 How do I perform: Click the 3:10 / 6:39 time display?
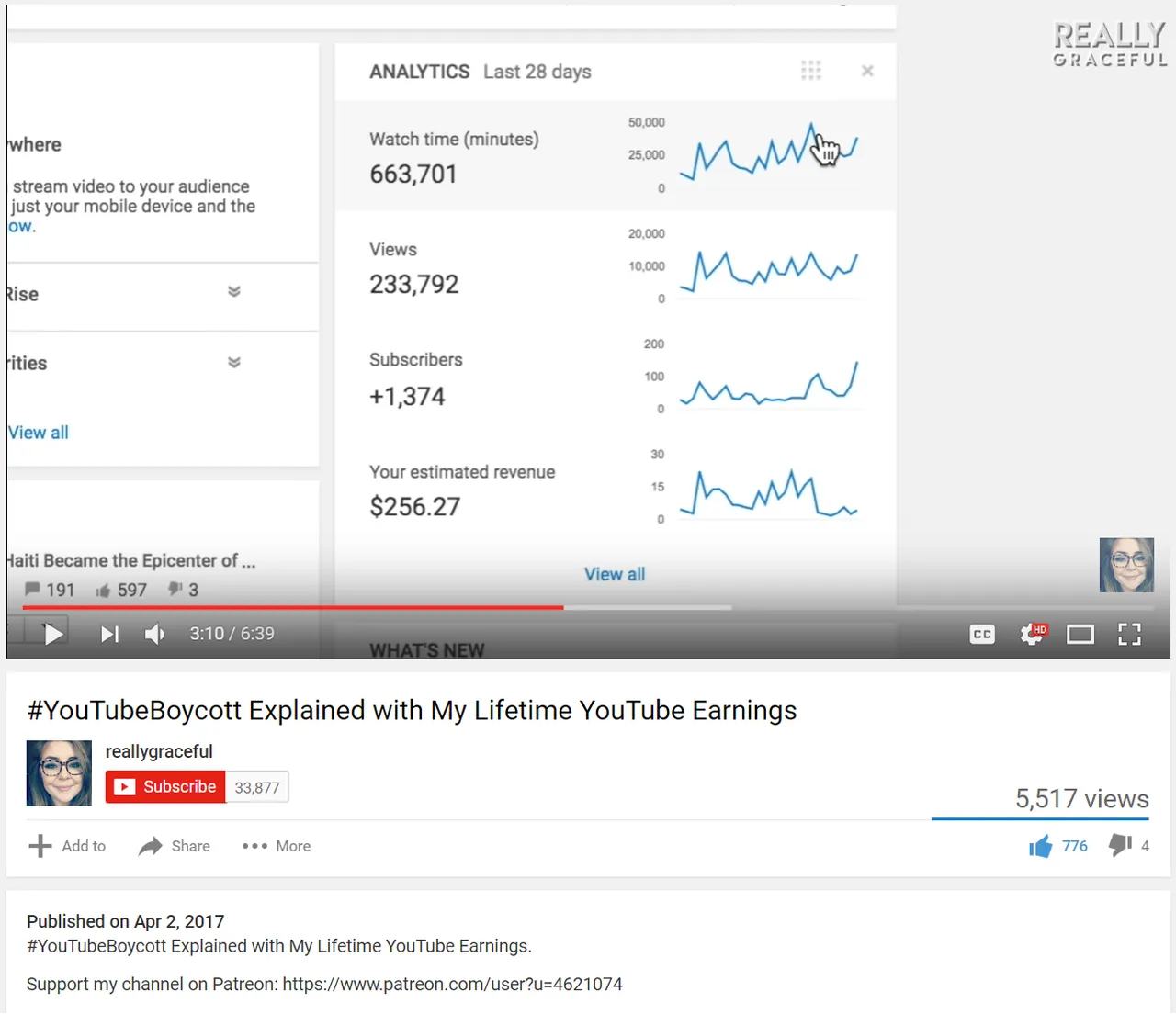(232, 634)
